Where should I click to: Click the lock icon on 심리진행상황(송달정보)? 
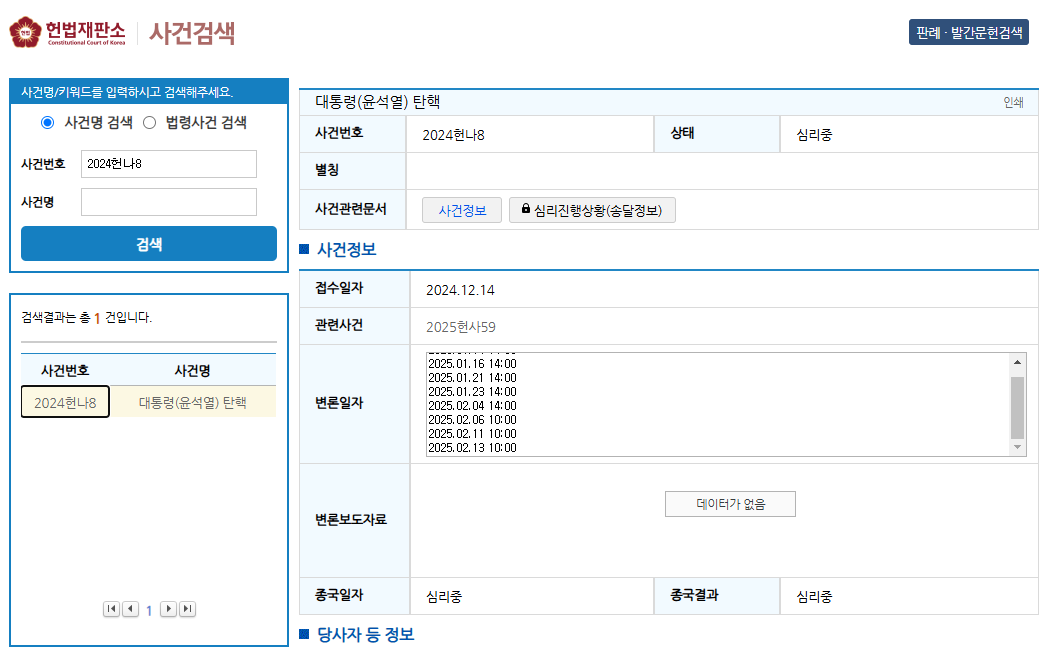527,210
